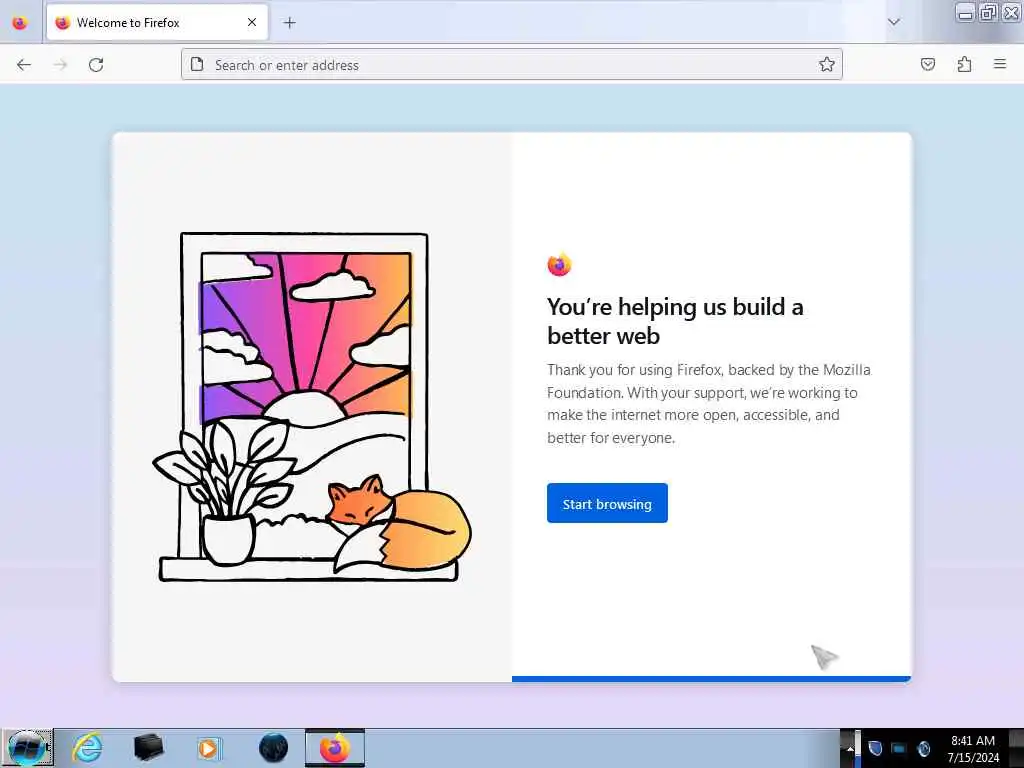Screen dimensions: 1024x768
Task: Click the Firefox logo above the heading
Action: (x=559, y=264)
